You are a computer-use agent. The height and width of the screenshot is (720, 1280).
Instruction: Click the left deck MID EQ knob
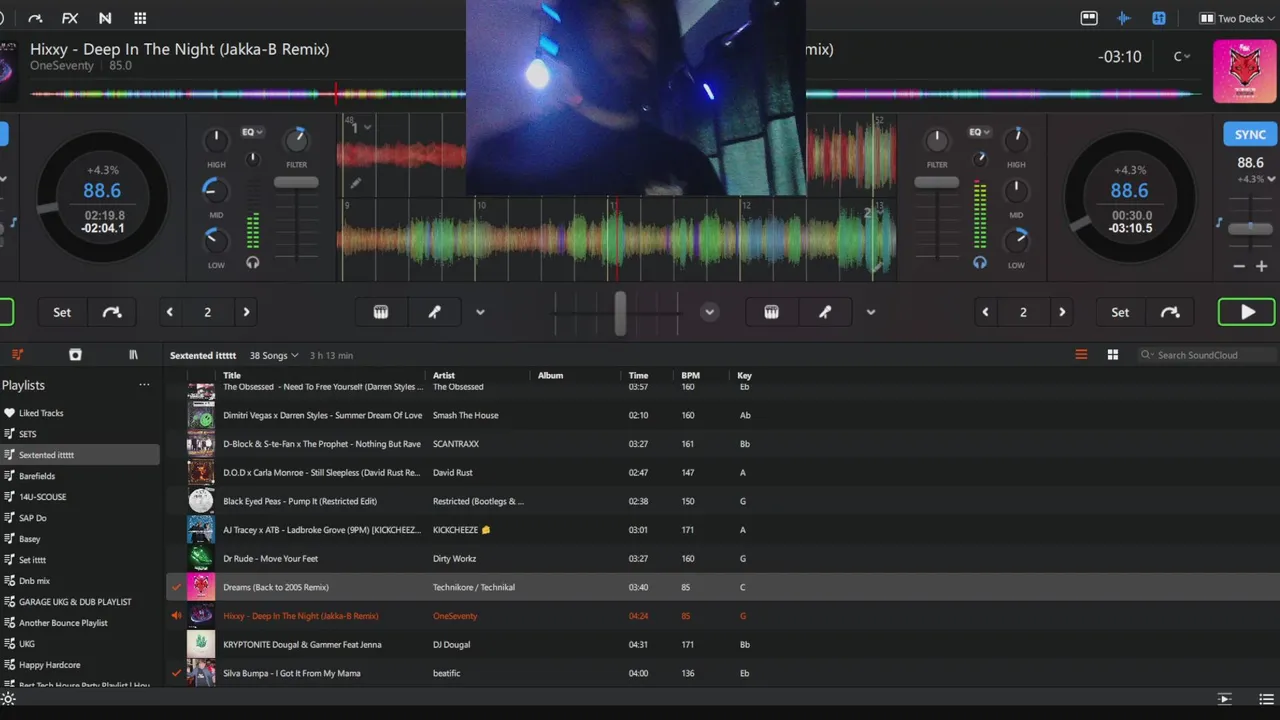tap(216, 190)
